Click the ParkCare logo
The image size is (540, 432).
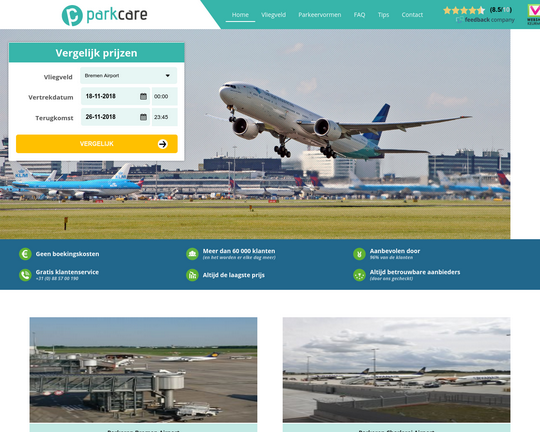[105, 15]
